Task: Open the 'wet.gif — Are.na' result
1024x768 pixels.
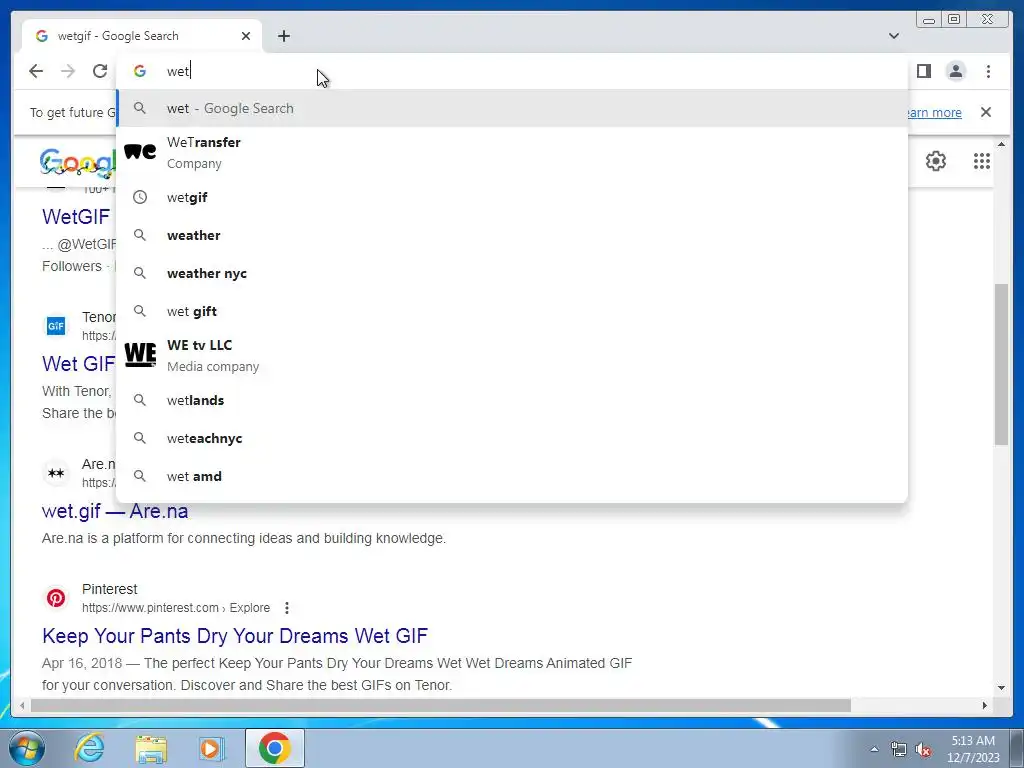Action: 115,511
